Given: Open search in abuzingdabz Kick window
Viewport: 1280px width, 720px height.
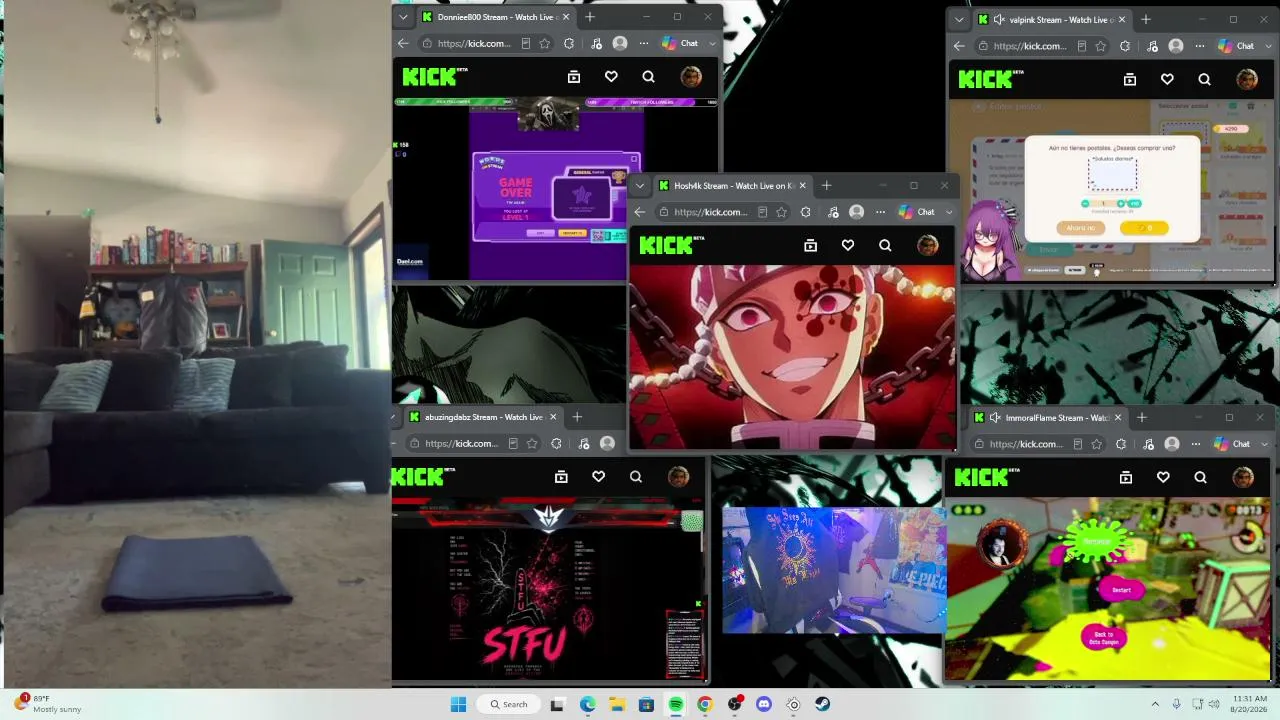Looking at the screenshot, I should (x=635, y=477).
